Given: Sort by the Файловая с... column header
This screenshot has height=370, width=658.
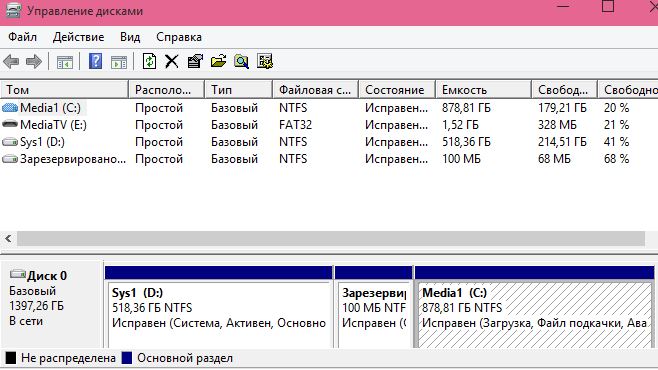Looking at the screenshot, I should point(316,90).
